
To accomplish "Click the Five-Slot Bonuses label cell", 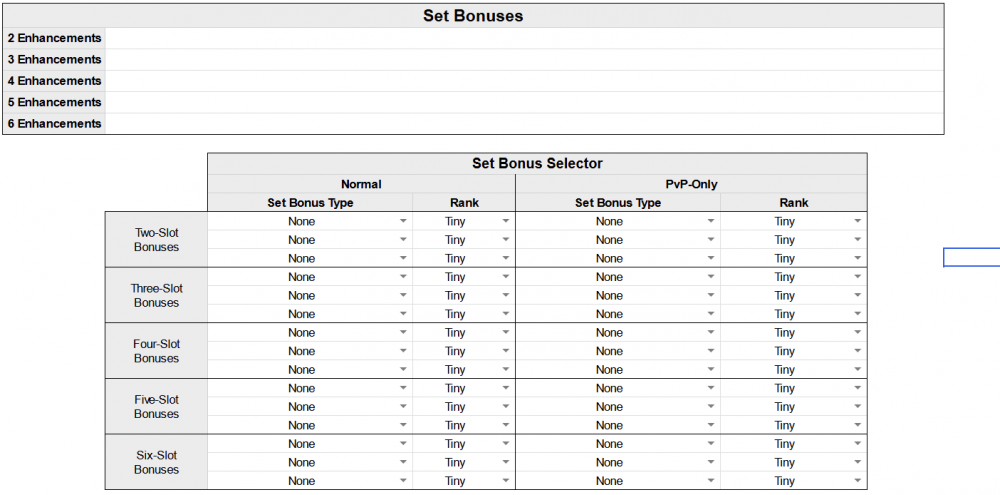I will [x=156, y=406].
